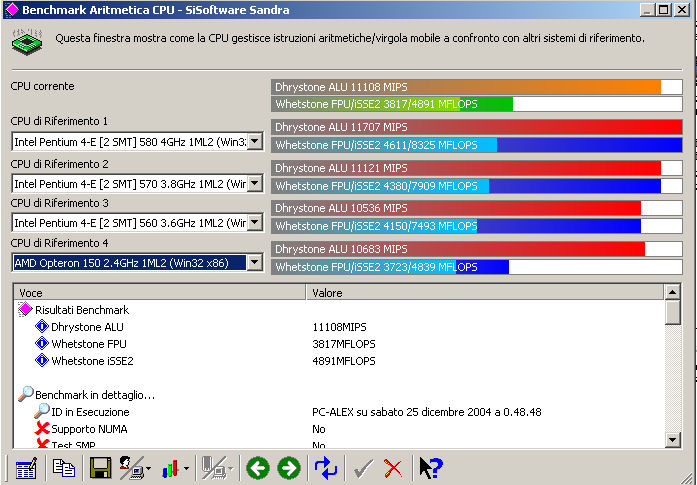Image resolution: width=697 pixels, height=485 pixels.
Task: Open the CPU di Riferimento 3 dropdown arrow
Action: point(255,222)
